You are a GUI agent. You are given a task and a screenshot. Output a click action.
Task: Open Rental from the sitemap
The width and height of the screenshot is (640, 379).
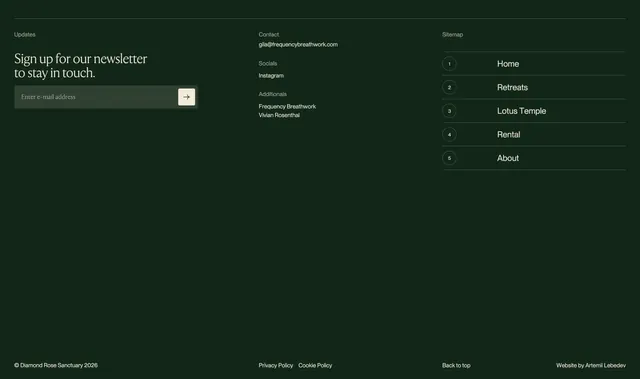point(509,135)
